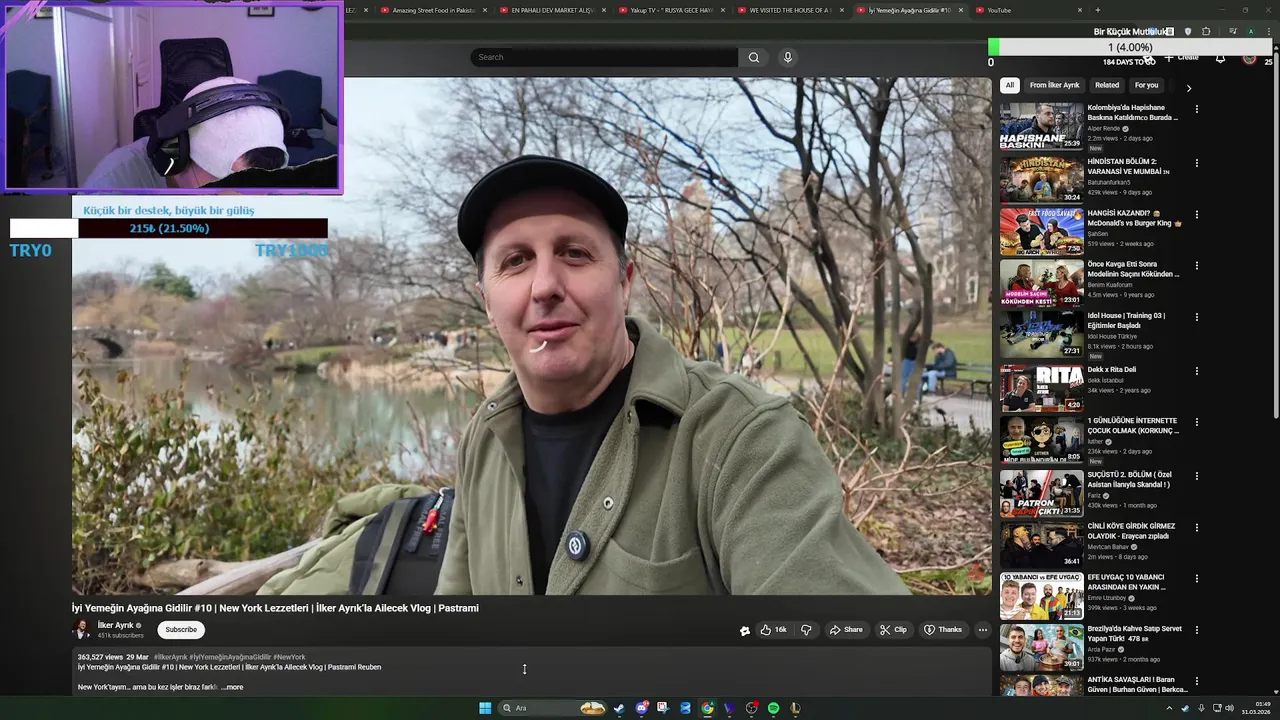Click the video title text
1280x720 pixels.
point(275,608)
